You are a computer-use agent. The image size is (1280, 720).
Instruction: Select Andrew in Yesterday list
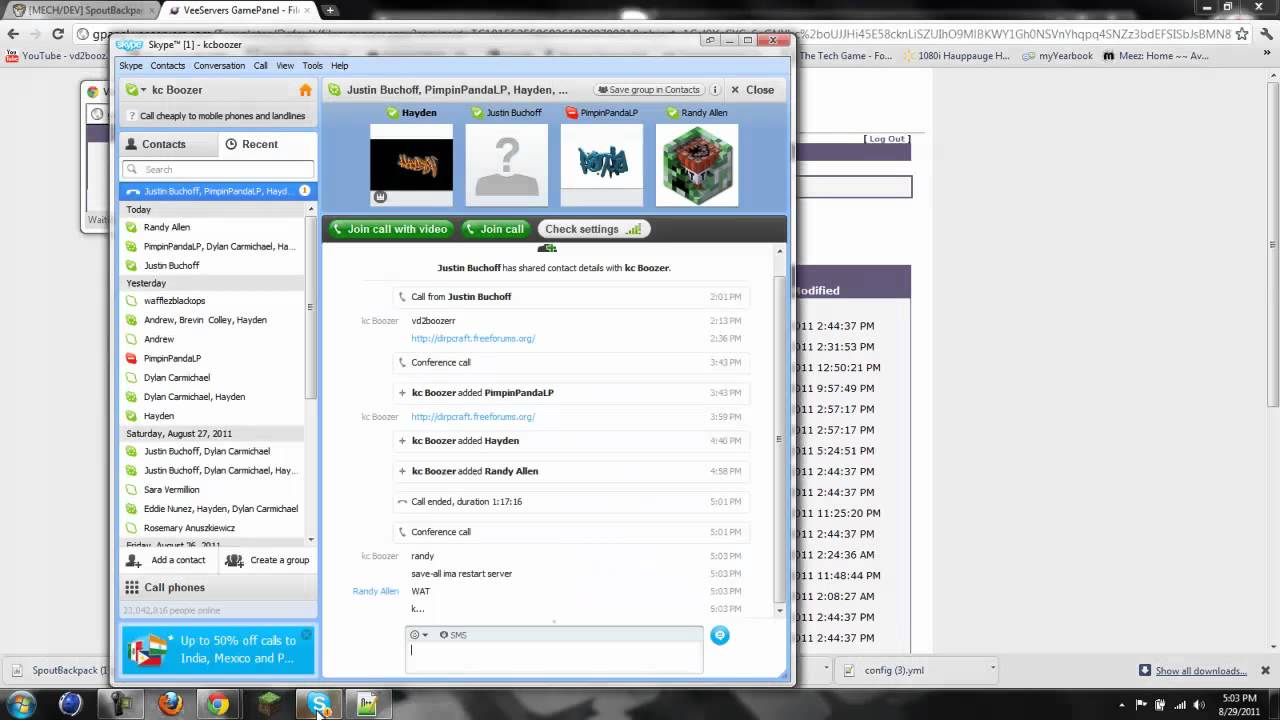(x=212, y=339)
